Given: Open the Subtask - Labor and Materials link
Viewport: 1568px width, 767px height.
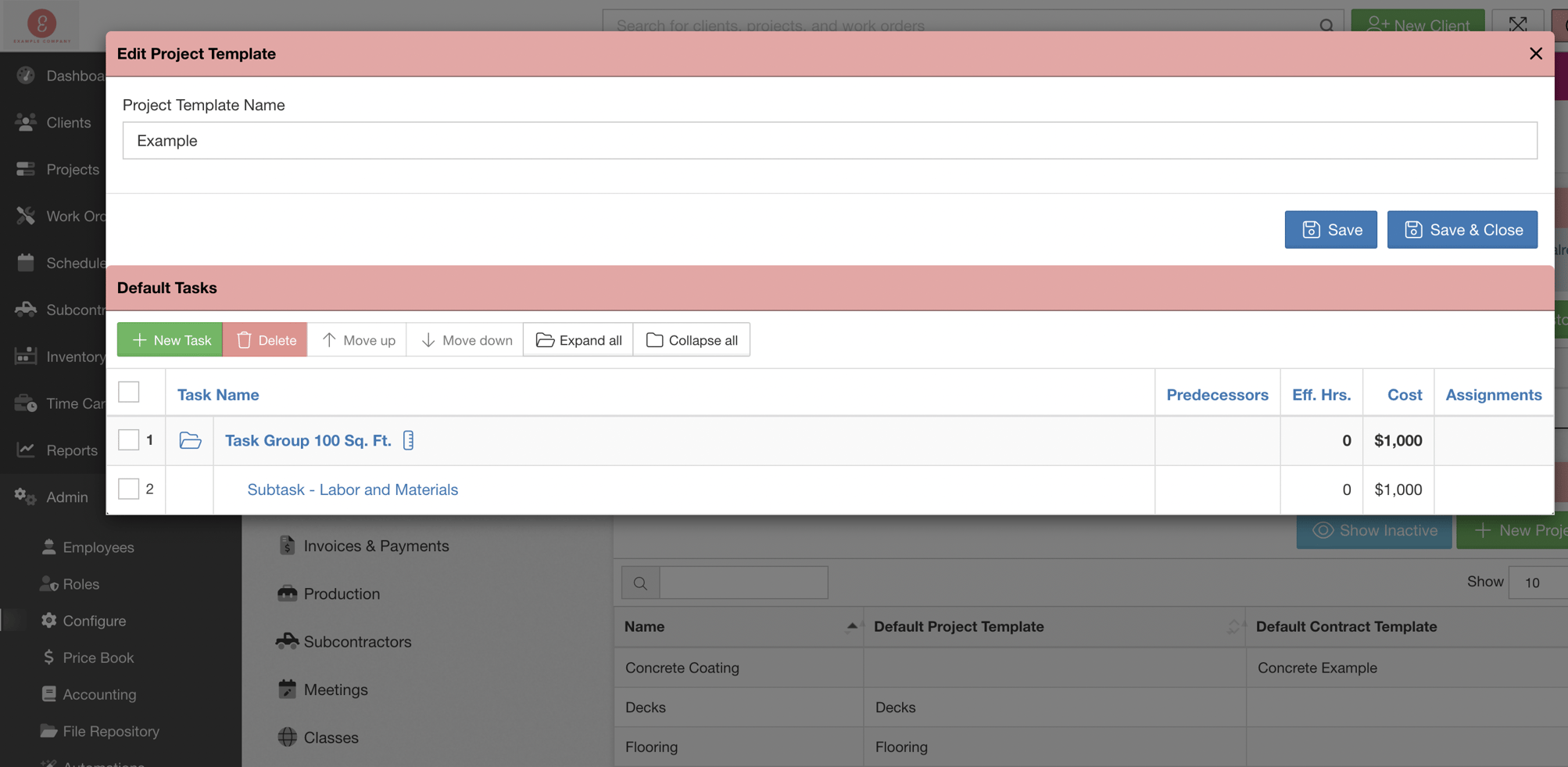Looking at the screenshot, I should coord(352,489).
